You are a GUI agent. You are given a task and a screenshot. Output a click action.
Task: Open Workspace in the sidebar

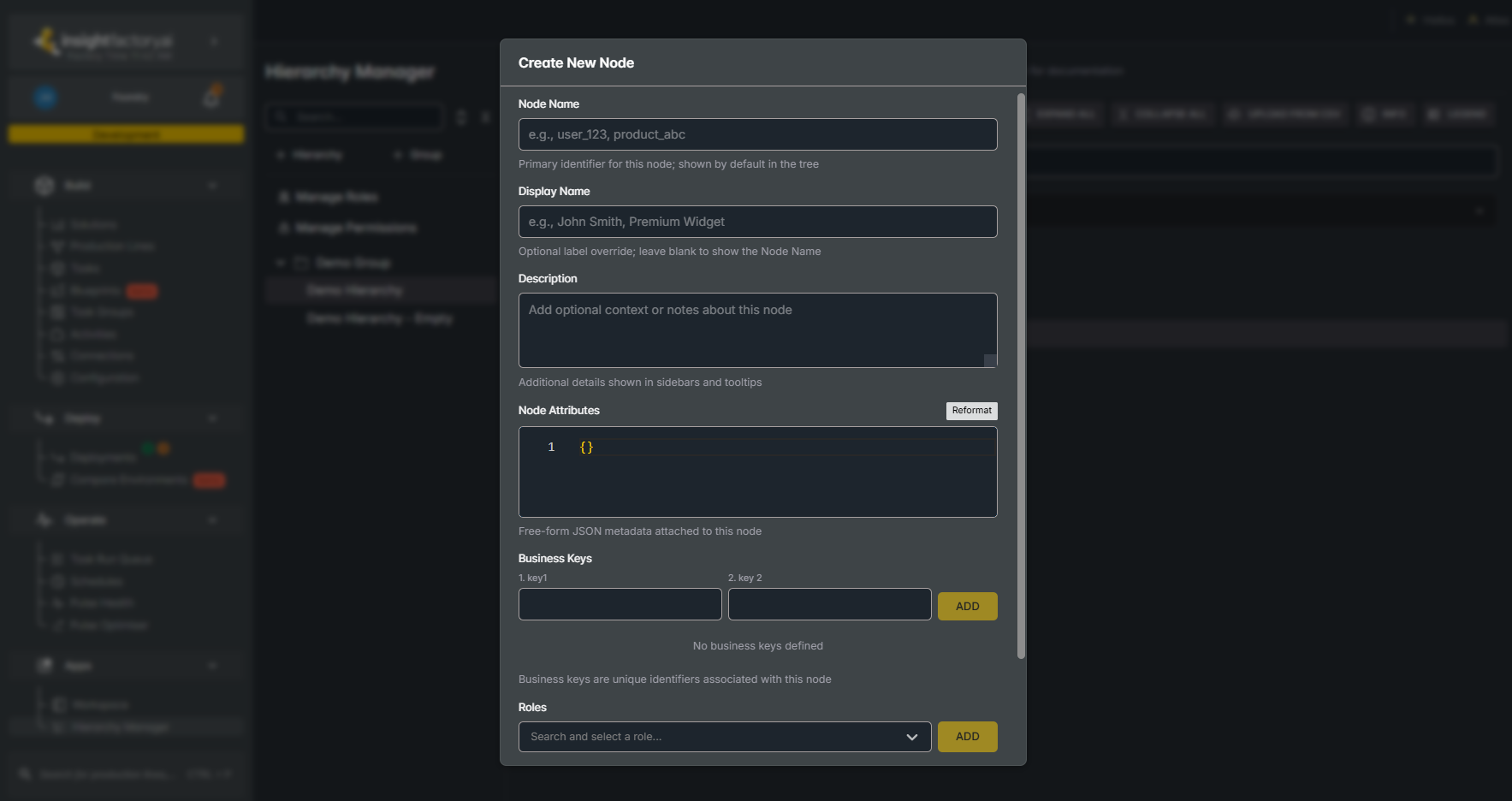tap(90, 705)
